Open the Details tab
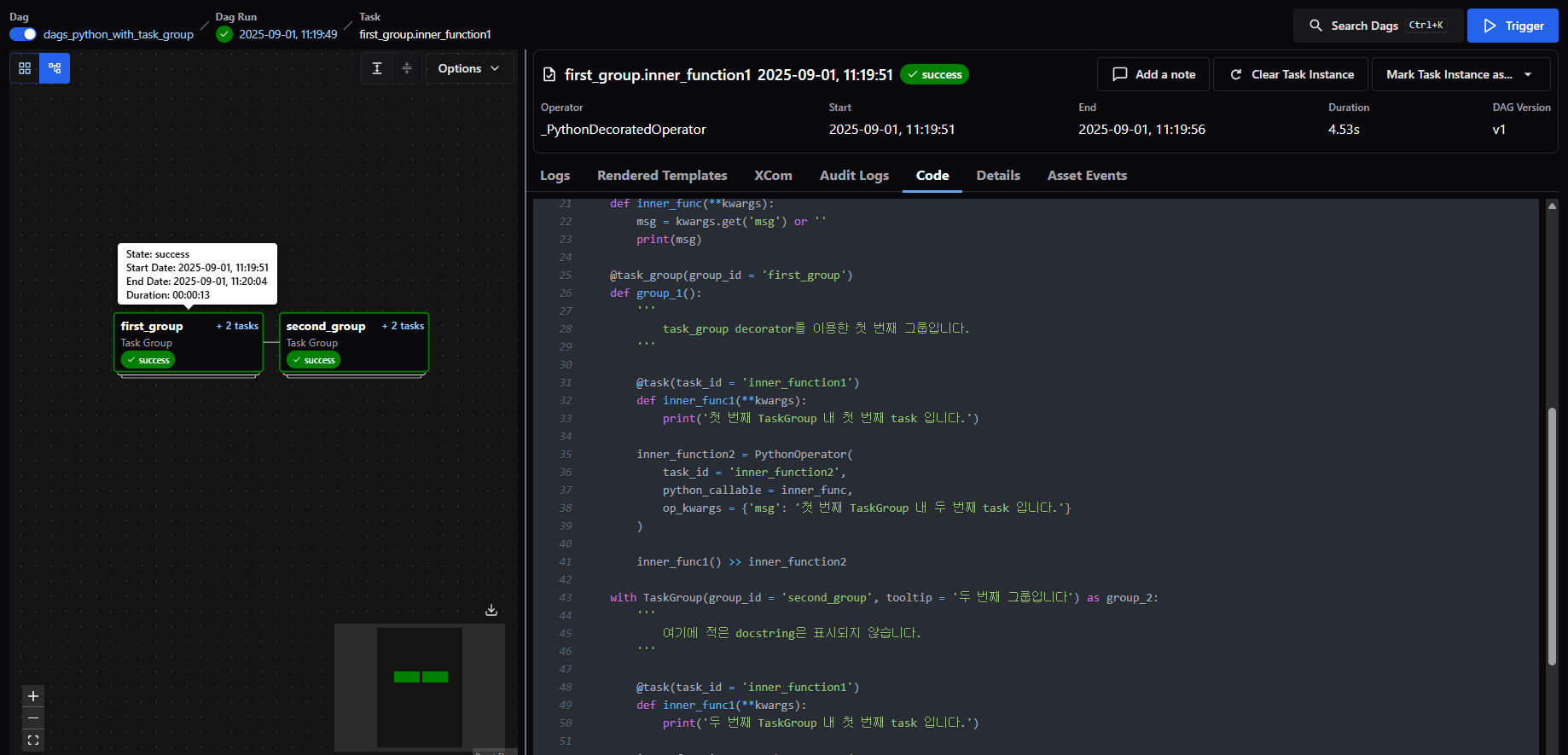Image resolution: width=1568 pixels, height=755 pixels. coord(998,176)
